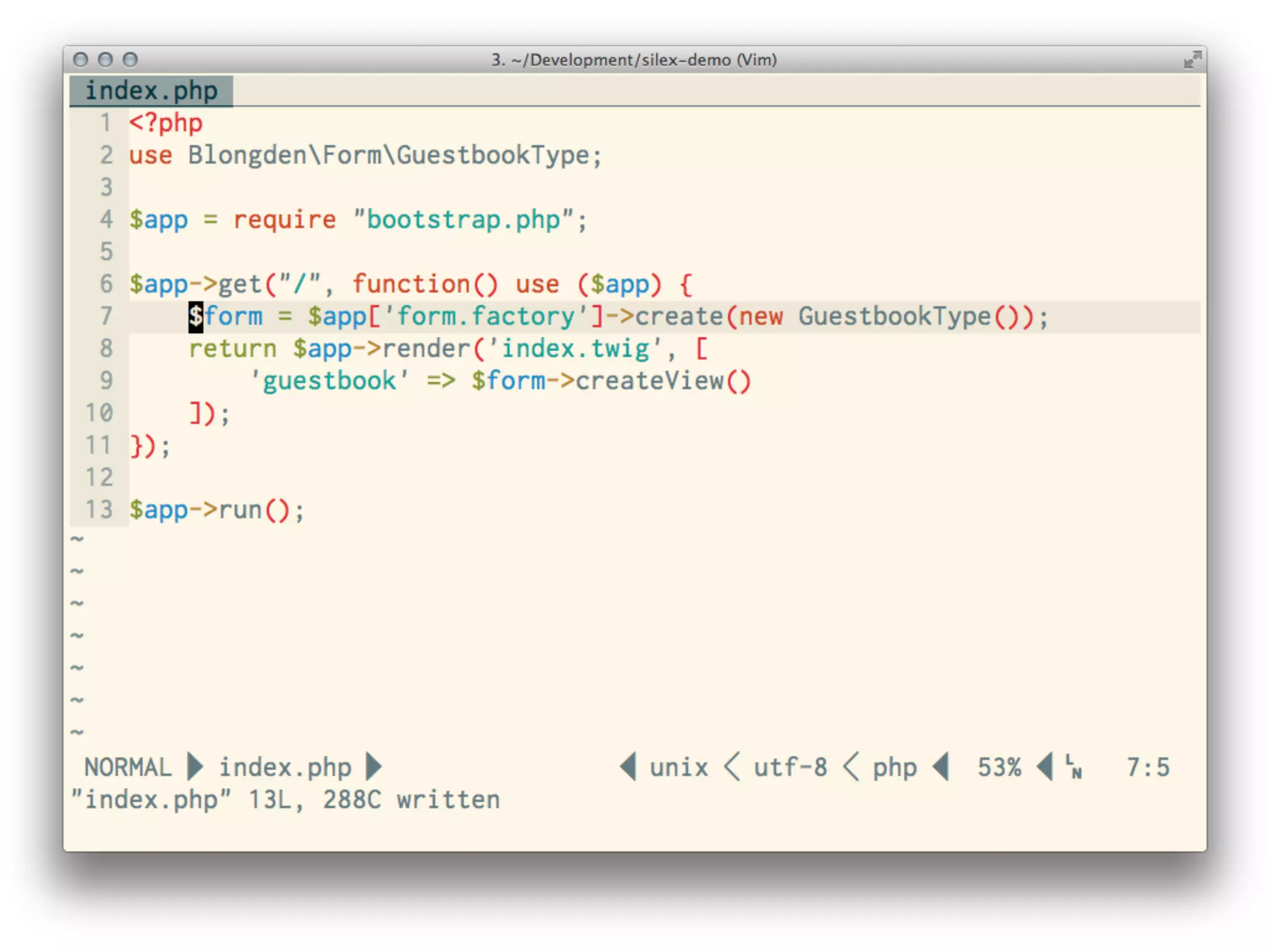The width and height of the screenshot is (1270, 952).
Task: Click the minimize window traffic light
Action: [x=105, y=59]
